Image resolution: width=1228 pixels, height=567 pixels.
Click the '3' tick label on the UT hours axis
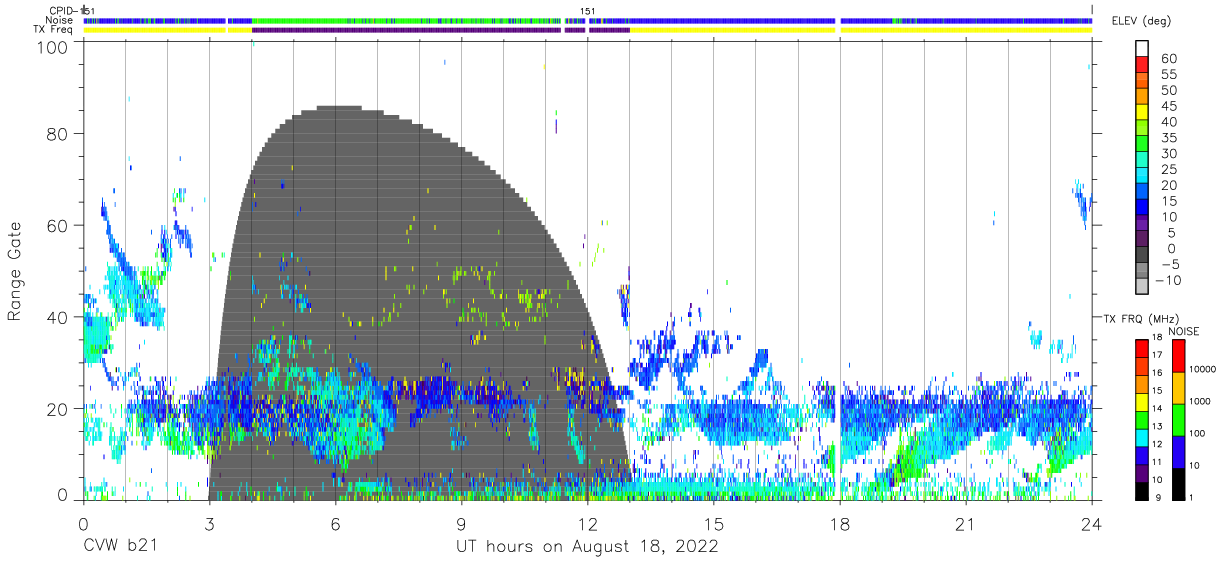click(x=210, y=524)
